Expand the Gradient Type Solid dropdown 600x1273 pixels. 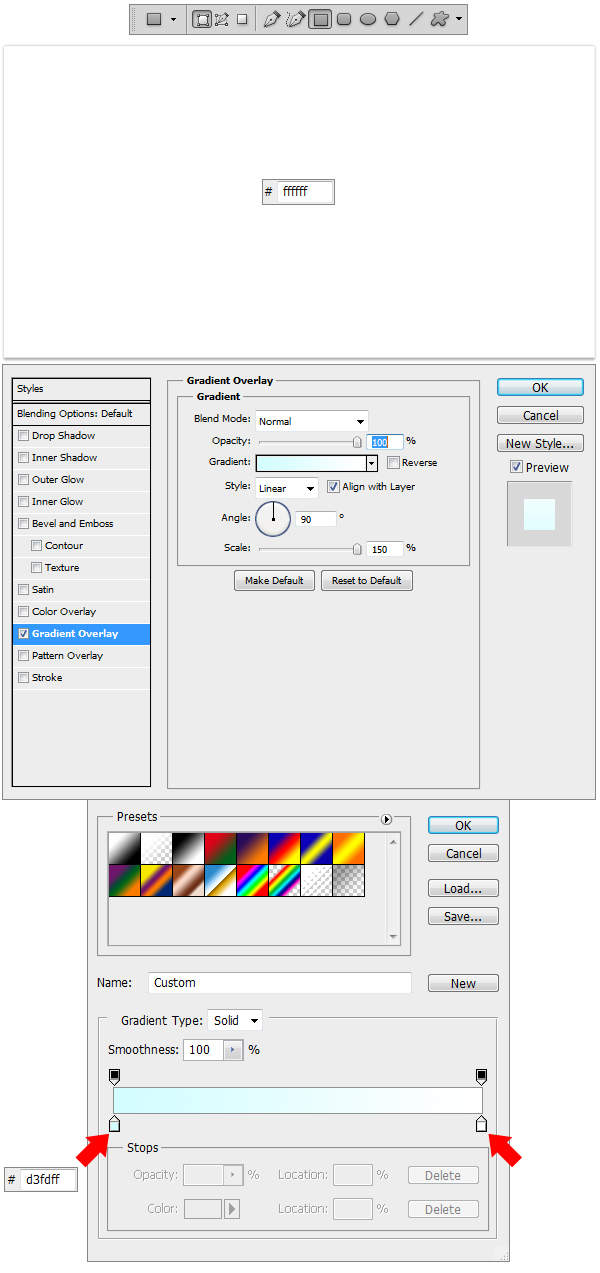point(236,1021)
